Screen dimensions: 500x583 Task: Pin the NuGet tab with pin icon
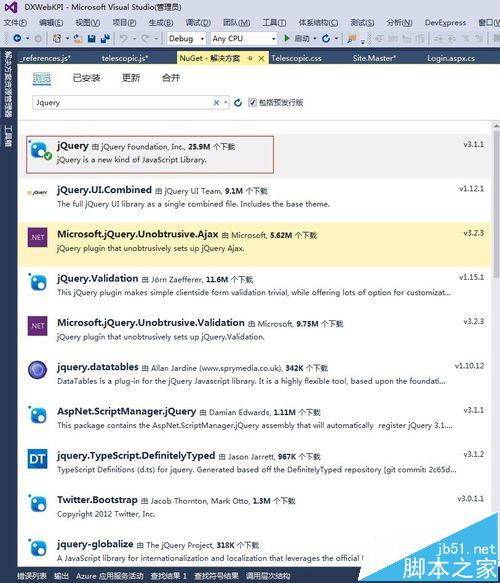(250, 58)
